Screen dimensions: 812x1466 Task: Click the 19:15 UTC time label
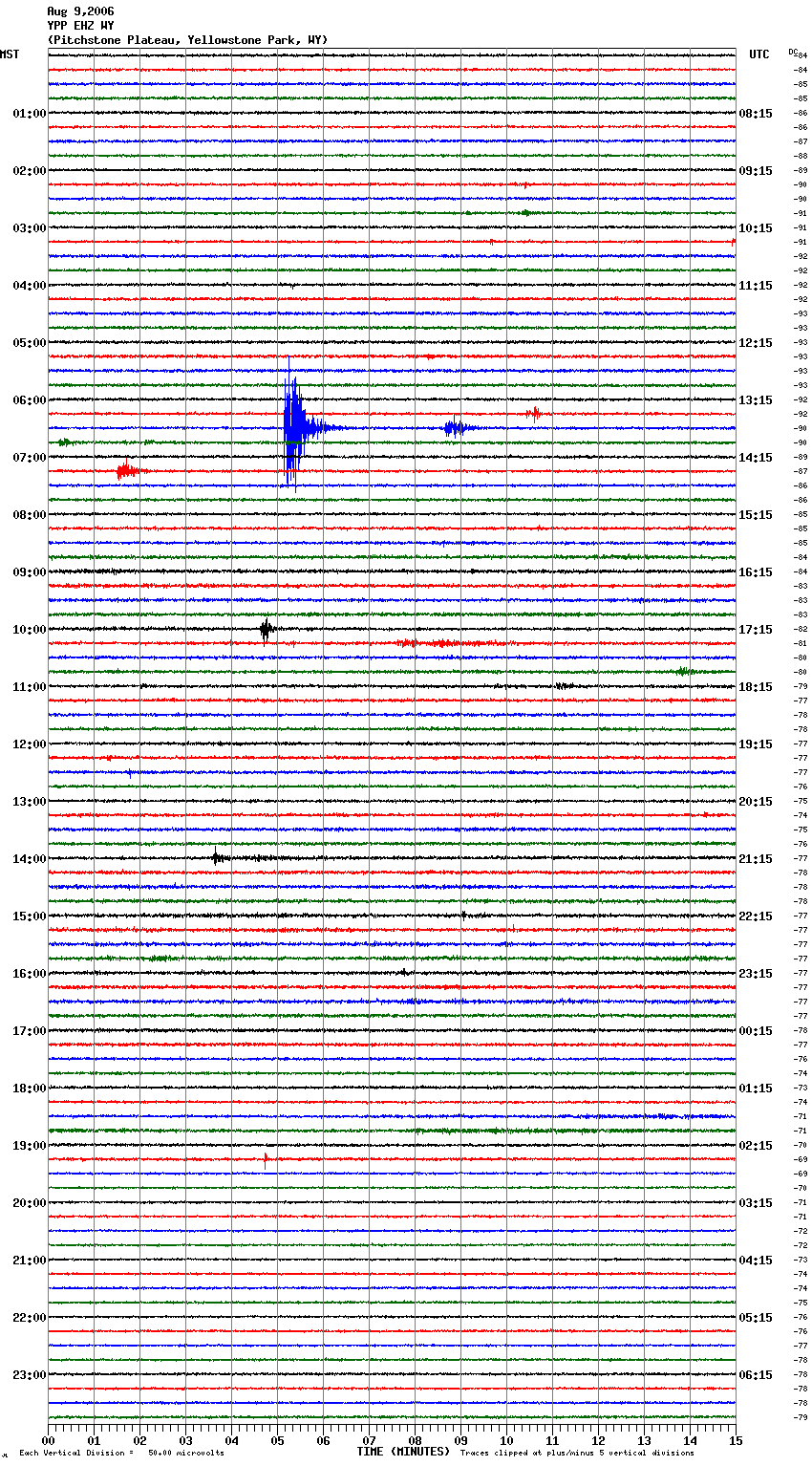[x=756, y=744]
